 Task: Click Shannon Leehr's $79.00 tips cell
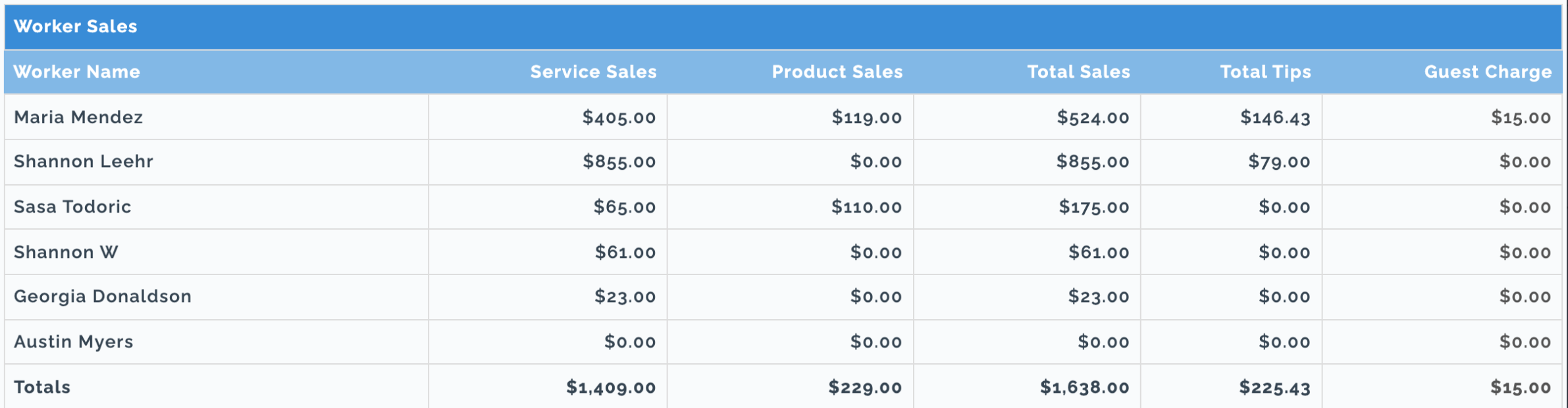[x=1279, y=162]
